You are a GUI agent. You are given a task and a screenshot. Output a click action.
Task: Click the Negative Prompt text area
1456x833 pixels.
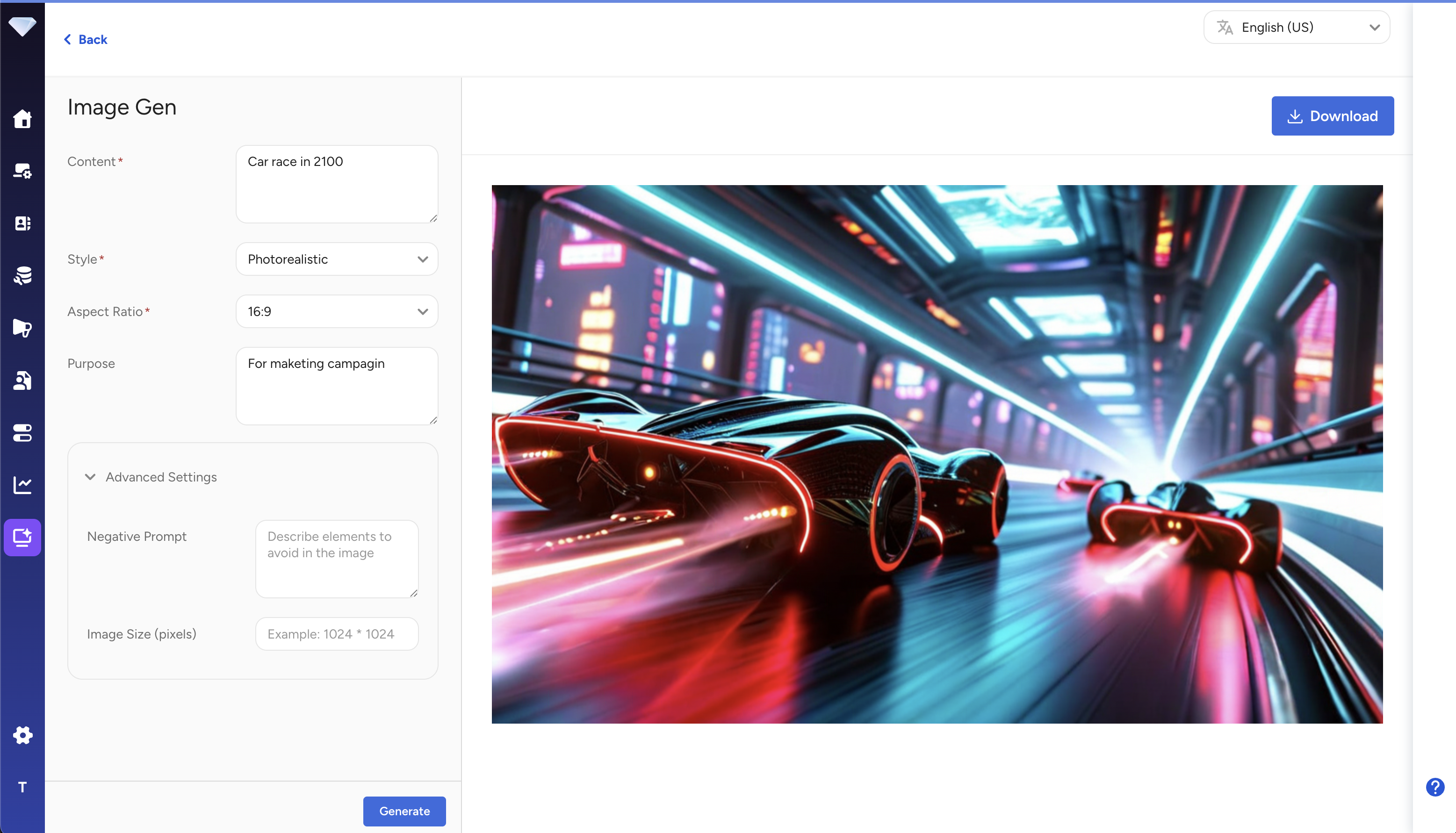(x=336, y=559)
